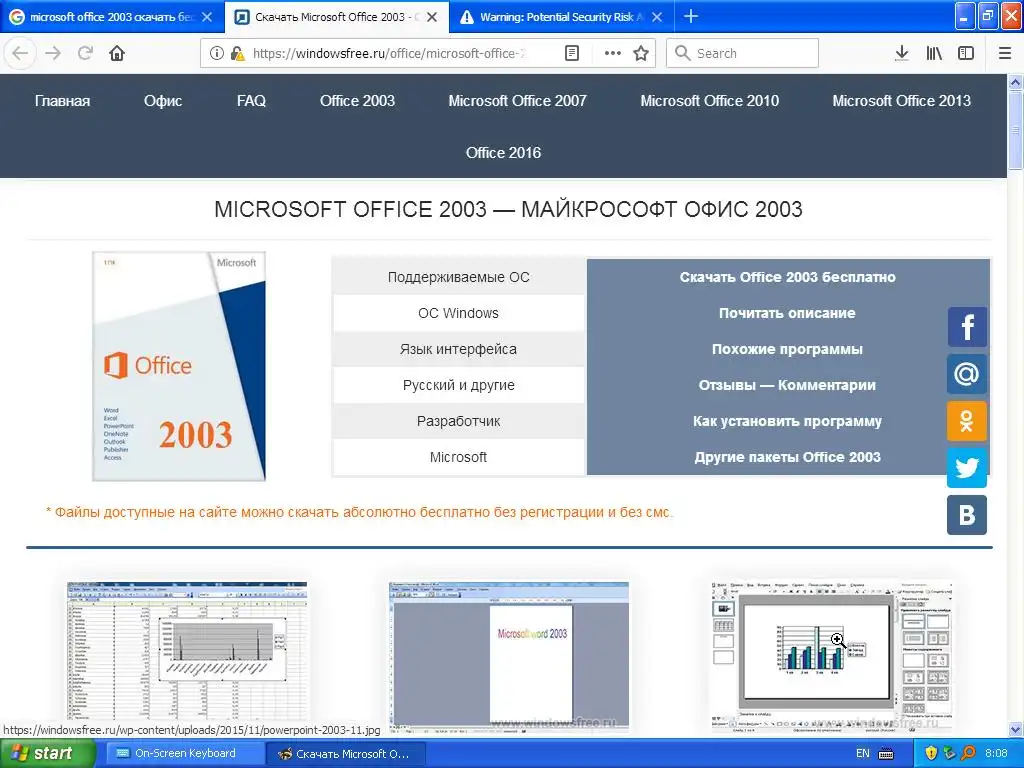Image resolution: width=1024 pixels, height=768 pixels.
Task: Click the Разработчик cell
Action: click(x=458, y=421)
